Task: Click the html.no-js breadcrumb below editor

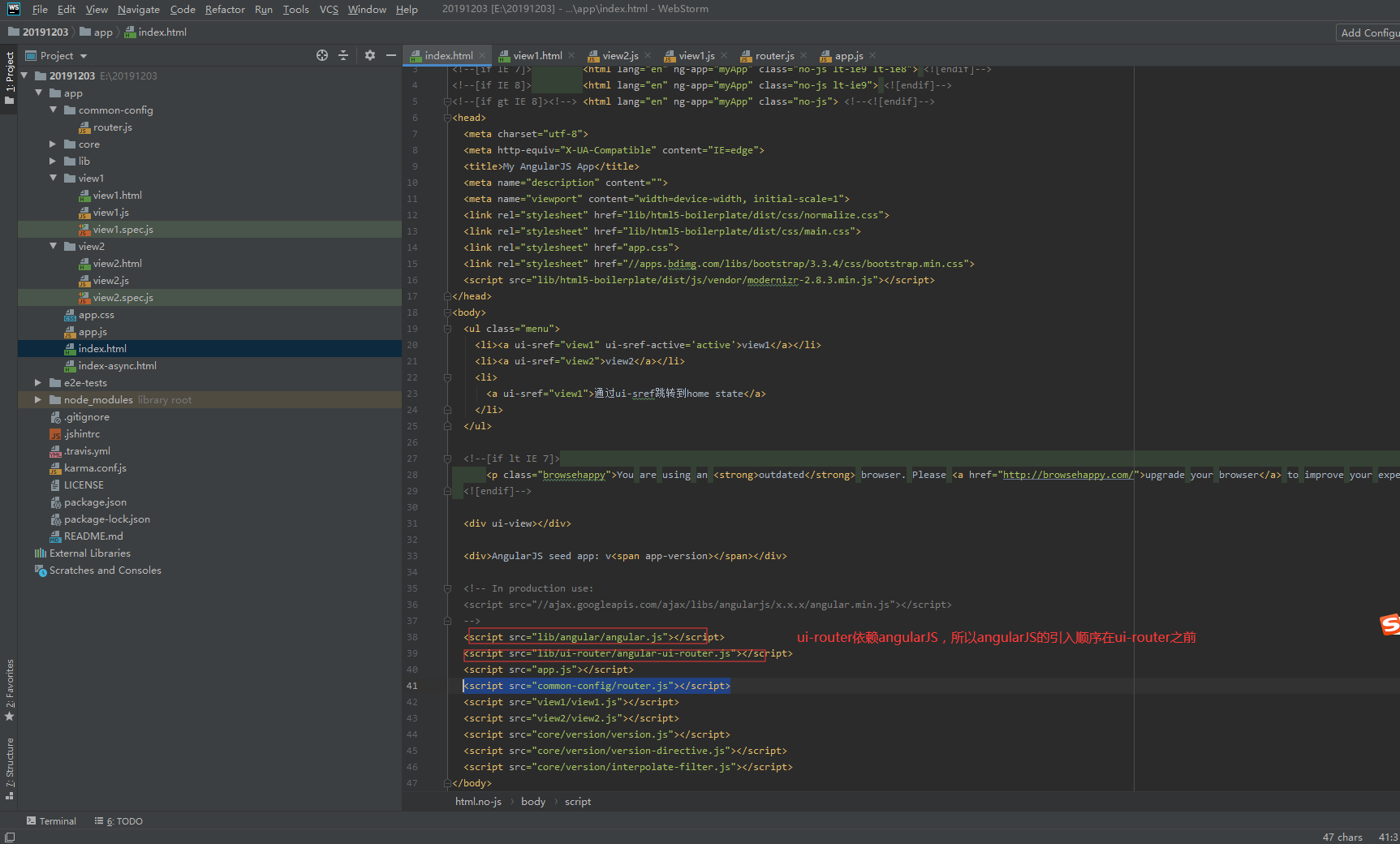Action: (478, 801)
